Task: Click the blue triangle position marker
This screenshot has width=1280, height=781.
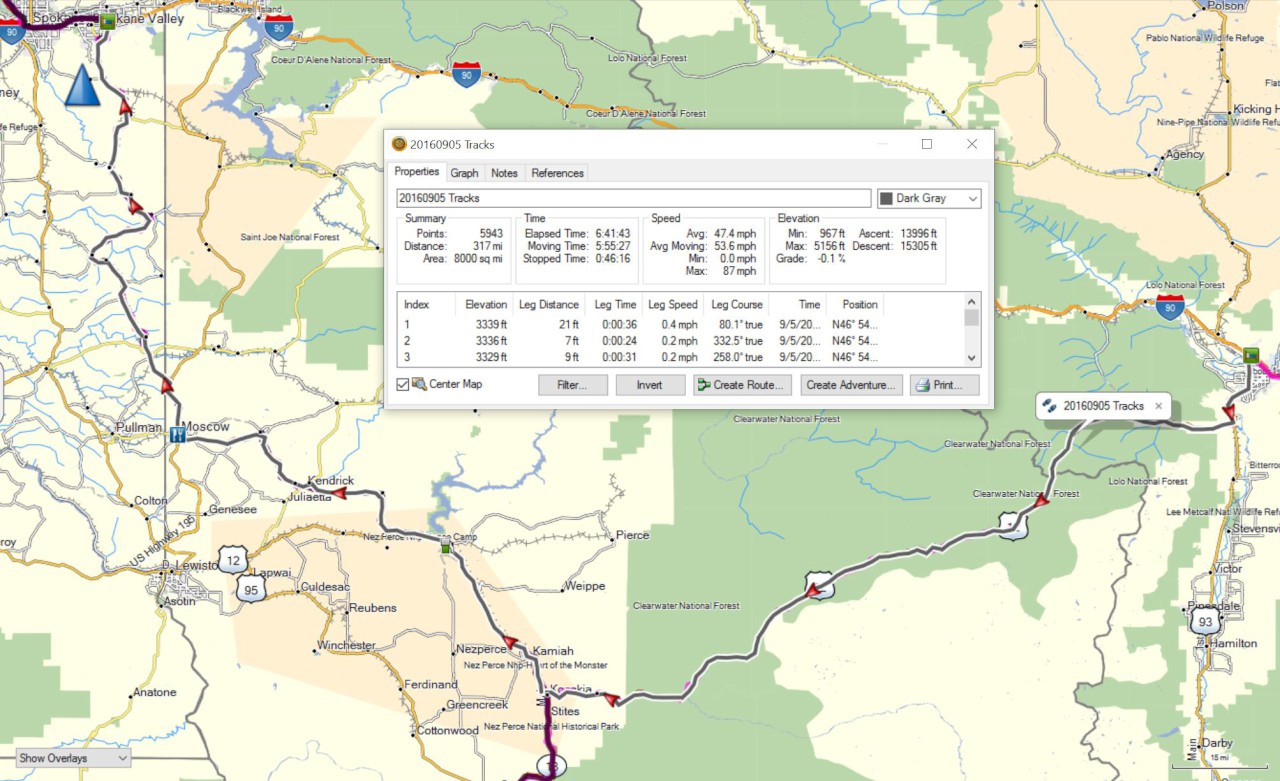Action: [x=82, y=86]
